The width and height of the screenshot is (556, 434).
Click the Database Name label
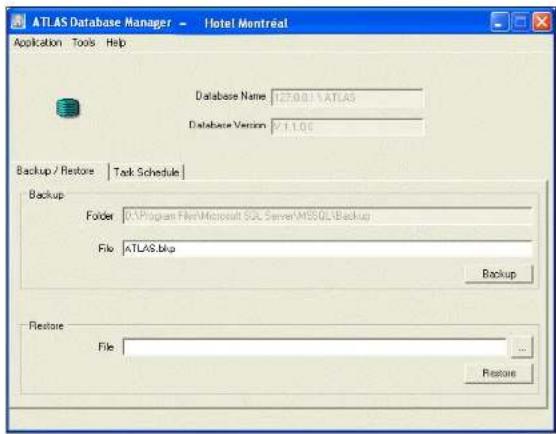[230, 96]
